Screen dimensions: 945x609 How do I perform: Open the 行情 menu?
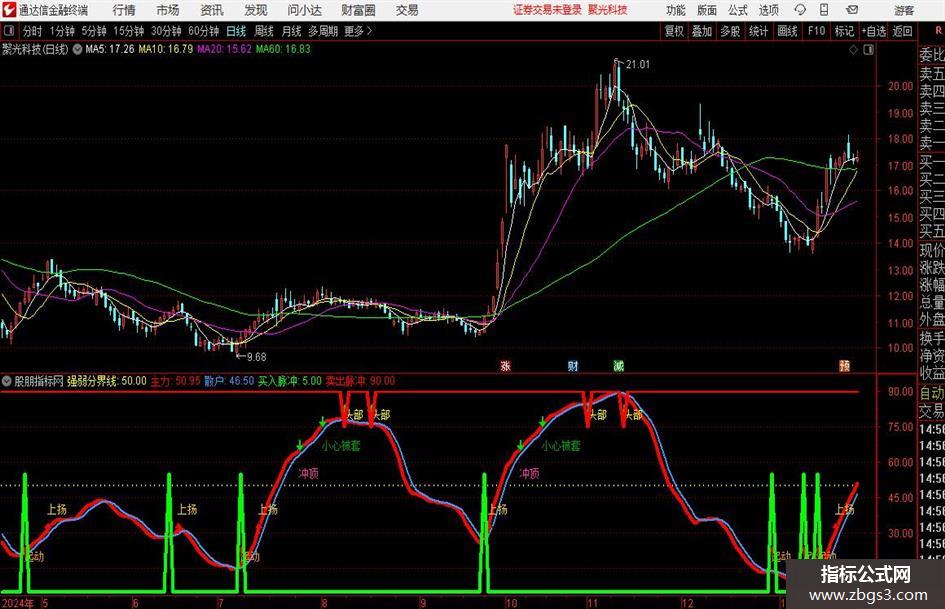124,10
